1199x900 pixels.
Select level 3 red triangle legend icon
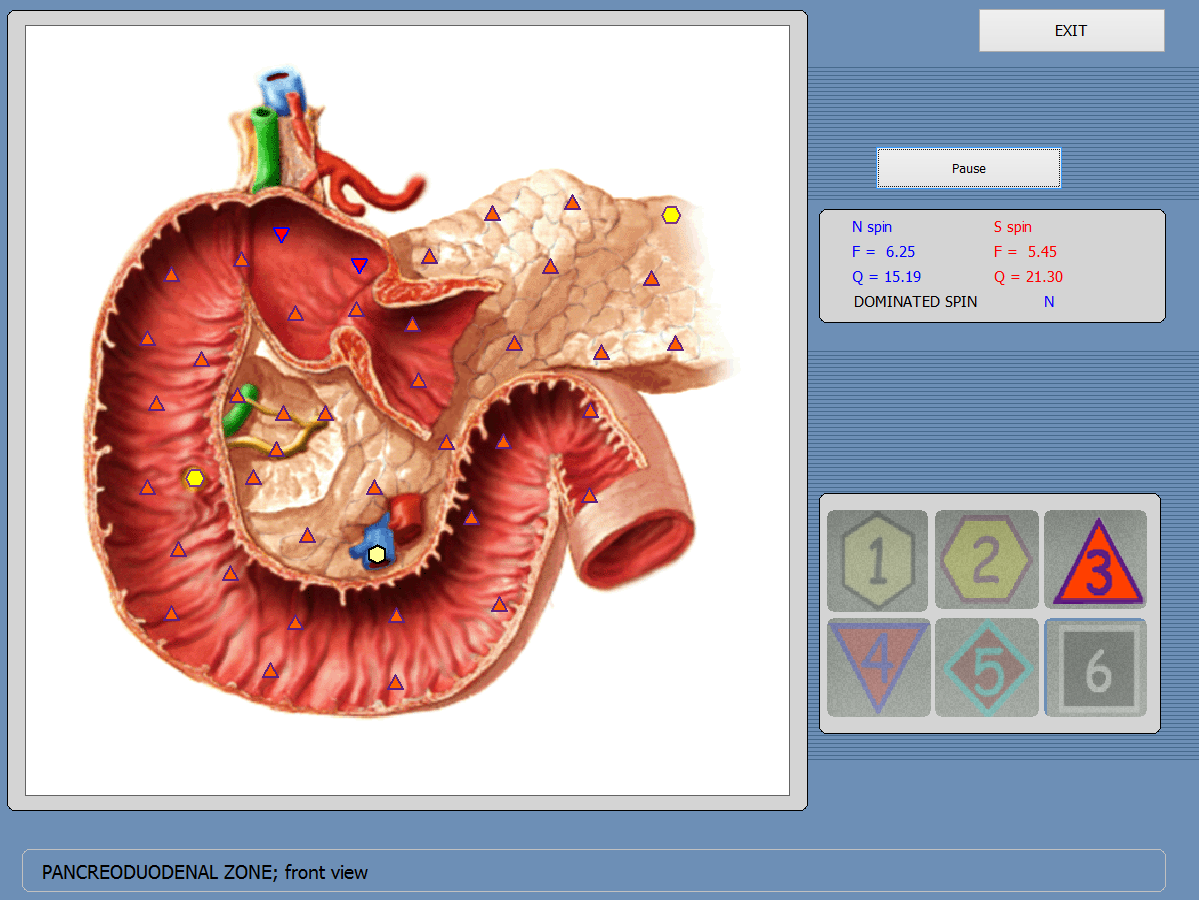click(x=1097, y=560)
